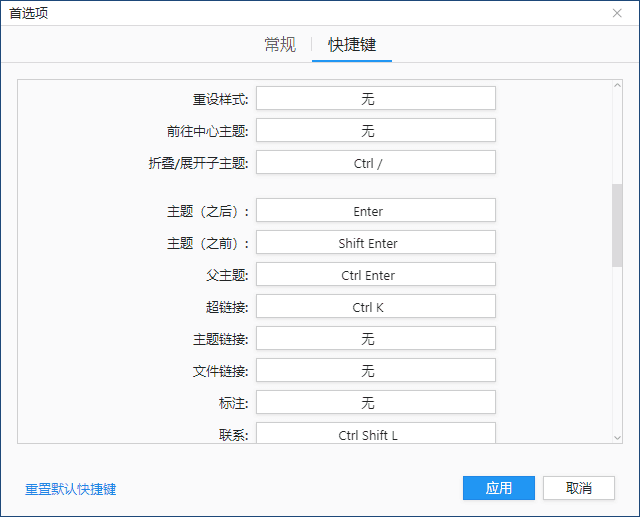
Task: Click the 文件链接 shortcut field
Action: pyautogui.click(x=376, y=370)
